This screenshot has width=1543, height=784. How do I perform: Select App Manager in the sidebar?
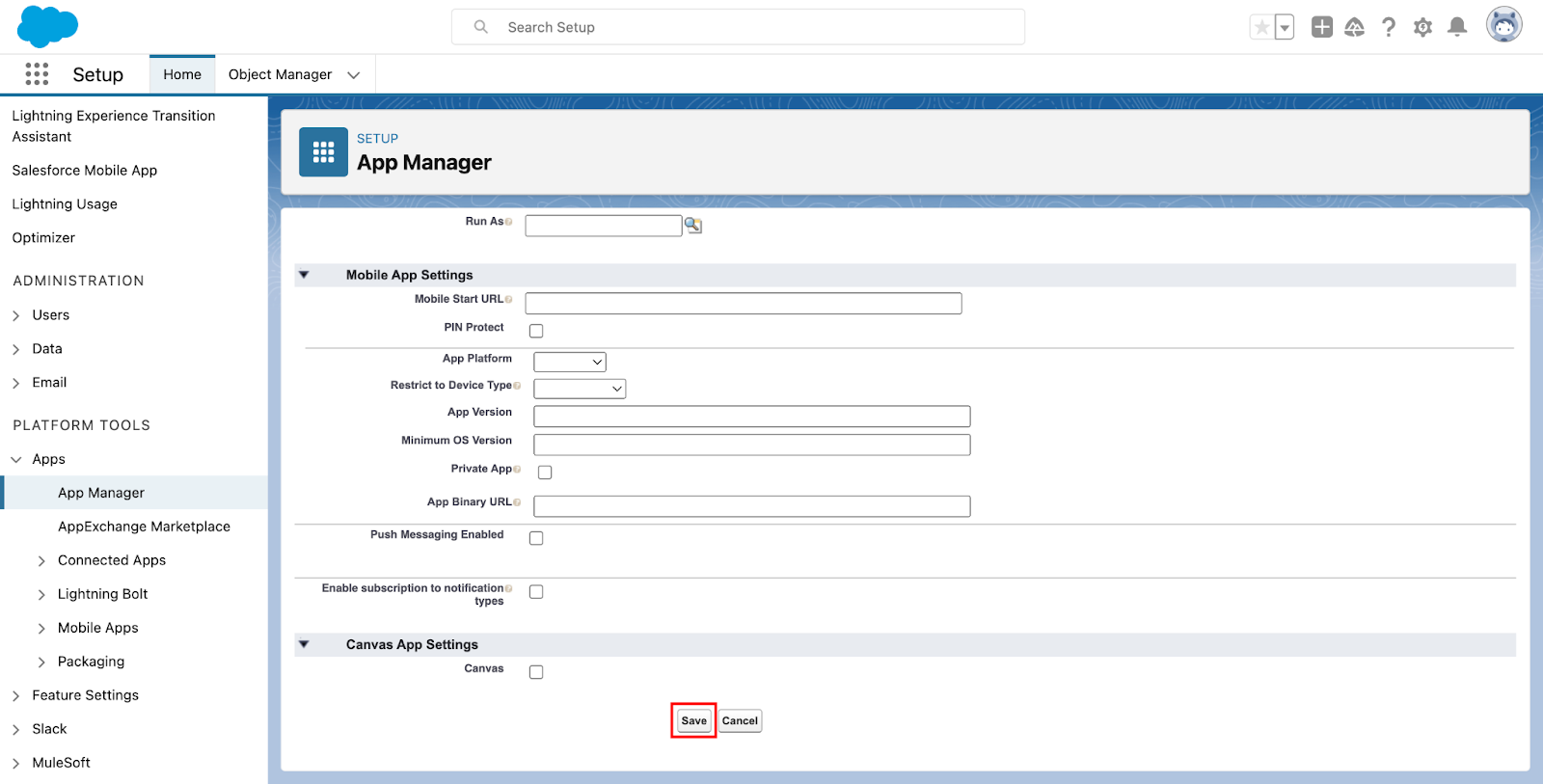click(101, 493)
